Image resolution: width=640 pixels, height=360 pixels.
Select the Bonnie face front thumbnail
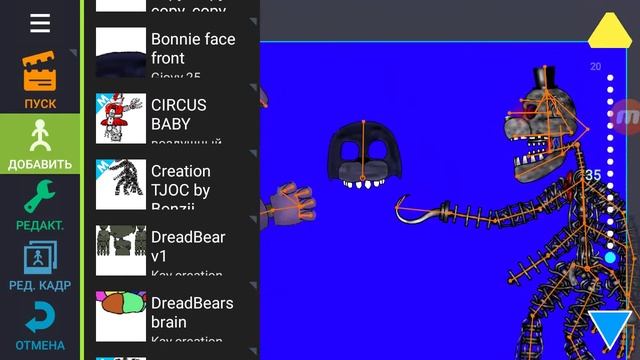click(x=121, y=52)
